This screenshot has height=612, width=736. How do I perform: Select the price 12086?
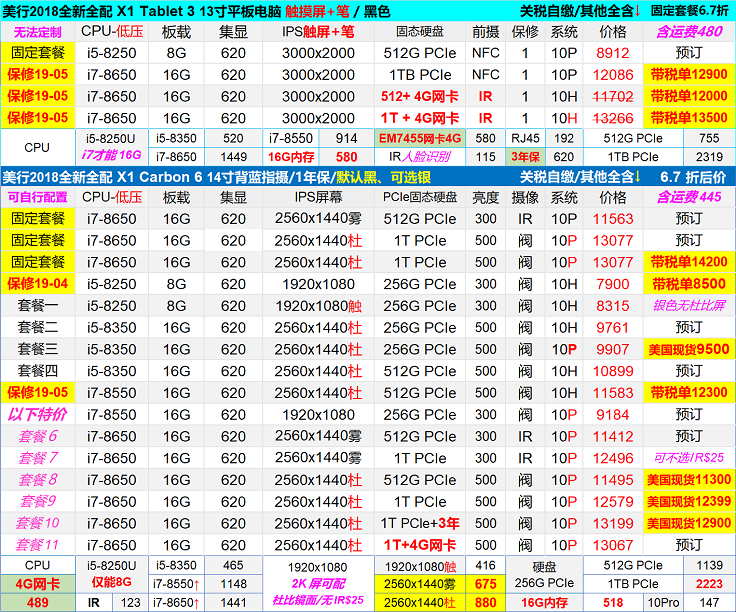pyautogui.click(x=613, y=75)
